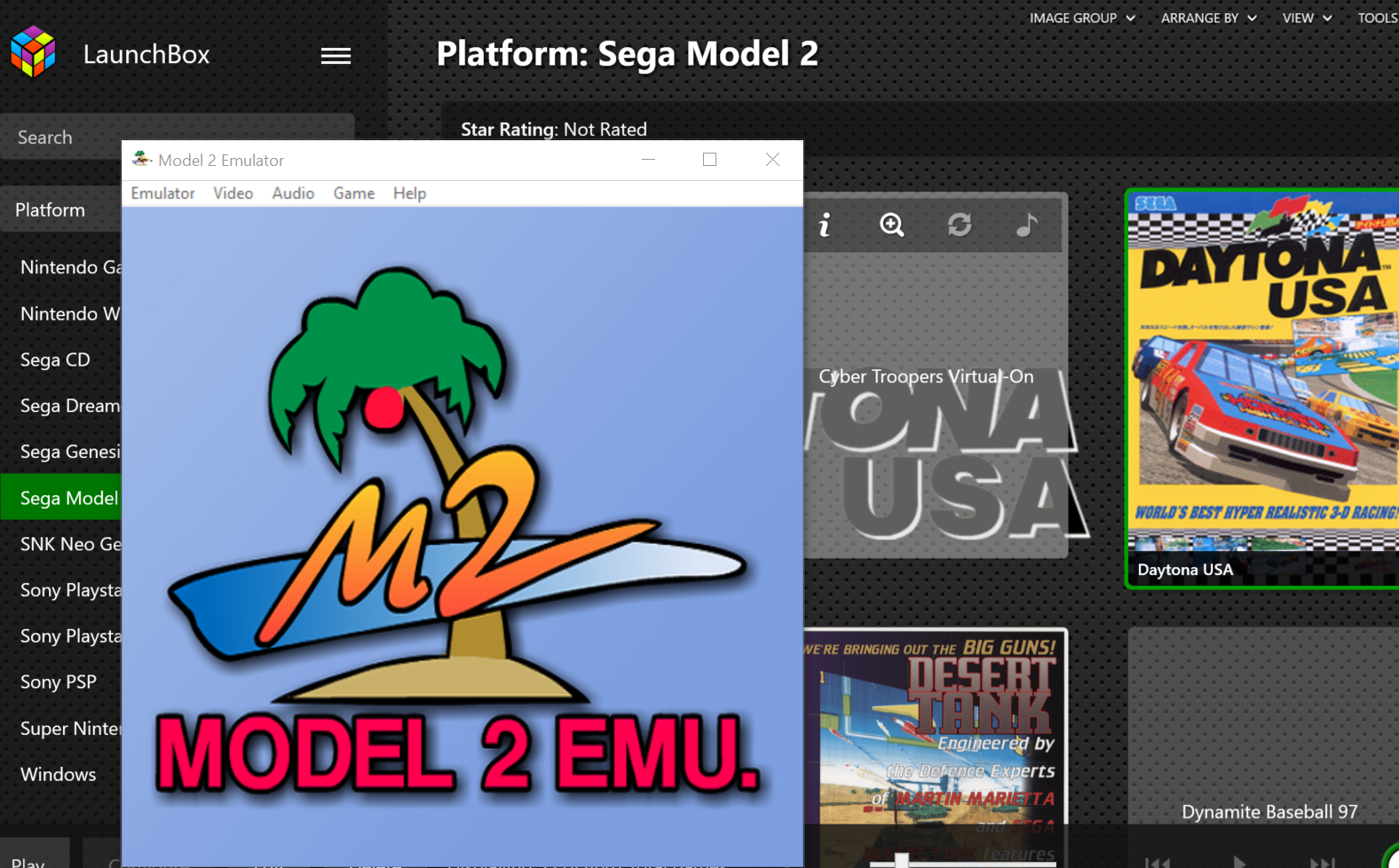The image size is (1399, 868).
Task: Open the Game menu
Action: (353, 193)
